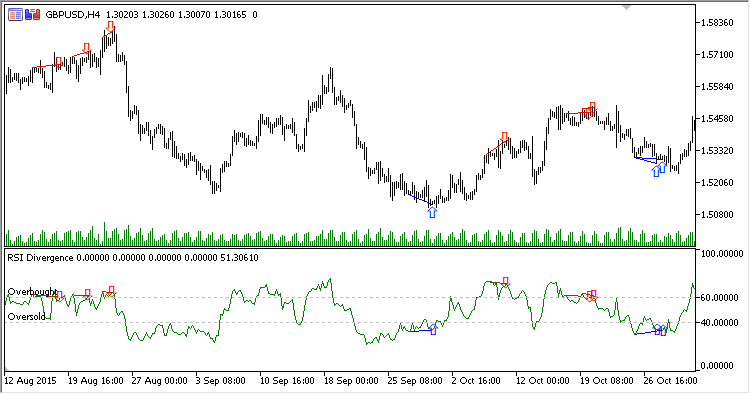750x394 pixels.
Task: Click time axis label 12 Aug 2015
Action: (31, 381)
